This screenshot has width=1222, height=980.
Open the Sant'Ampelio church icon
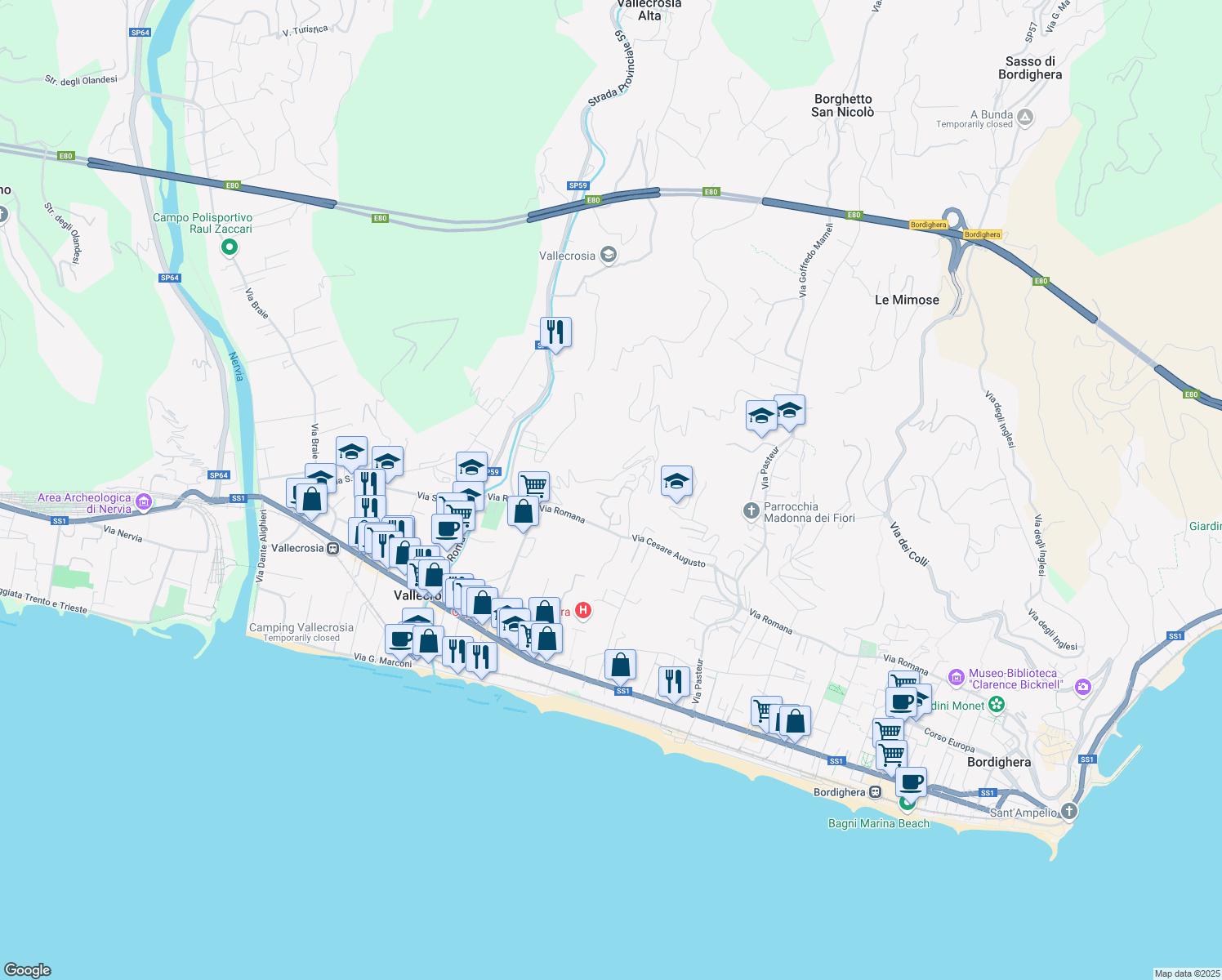tap(1068, 811)
